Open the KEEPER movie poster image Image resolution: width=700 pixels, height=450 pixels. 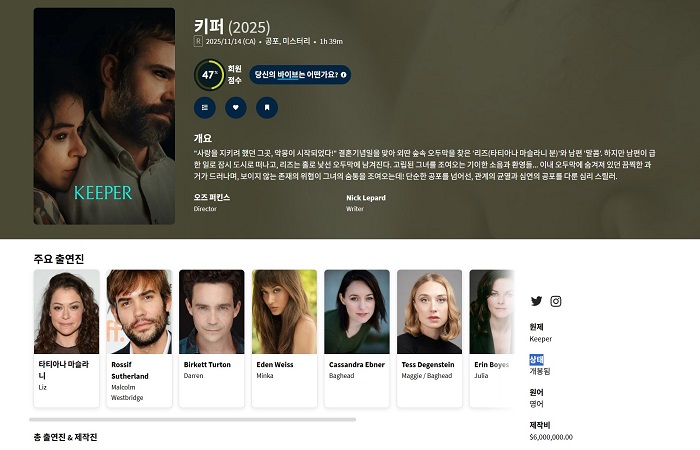click(x=104, y=116)
